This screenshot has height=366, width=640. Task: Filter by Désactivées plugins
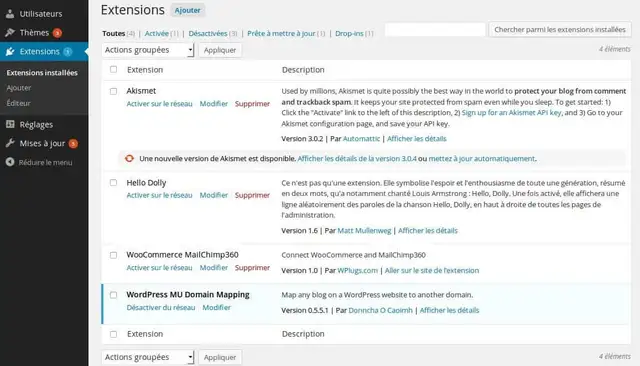pos(208,33)
